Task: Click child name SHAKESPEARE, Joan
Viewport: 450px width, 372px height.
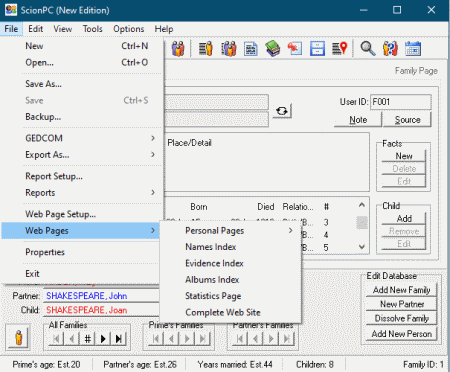Action: (87, 310)
